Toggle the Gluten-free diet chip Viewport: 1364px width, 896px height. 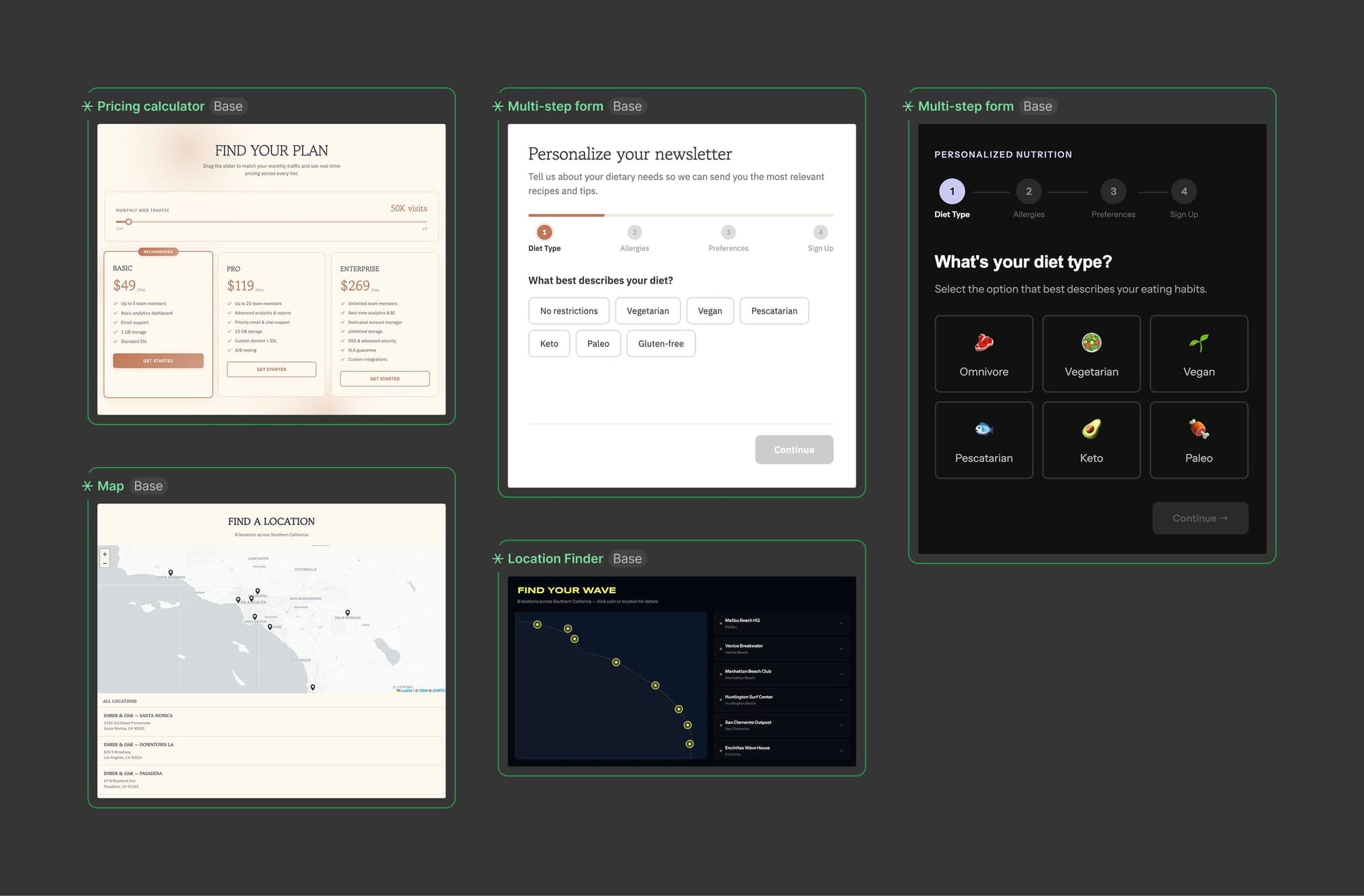click(x=661, y=344)
